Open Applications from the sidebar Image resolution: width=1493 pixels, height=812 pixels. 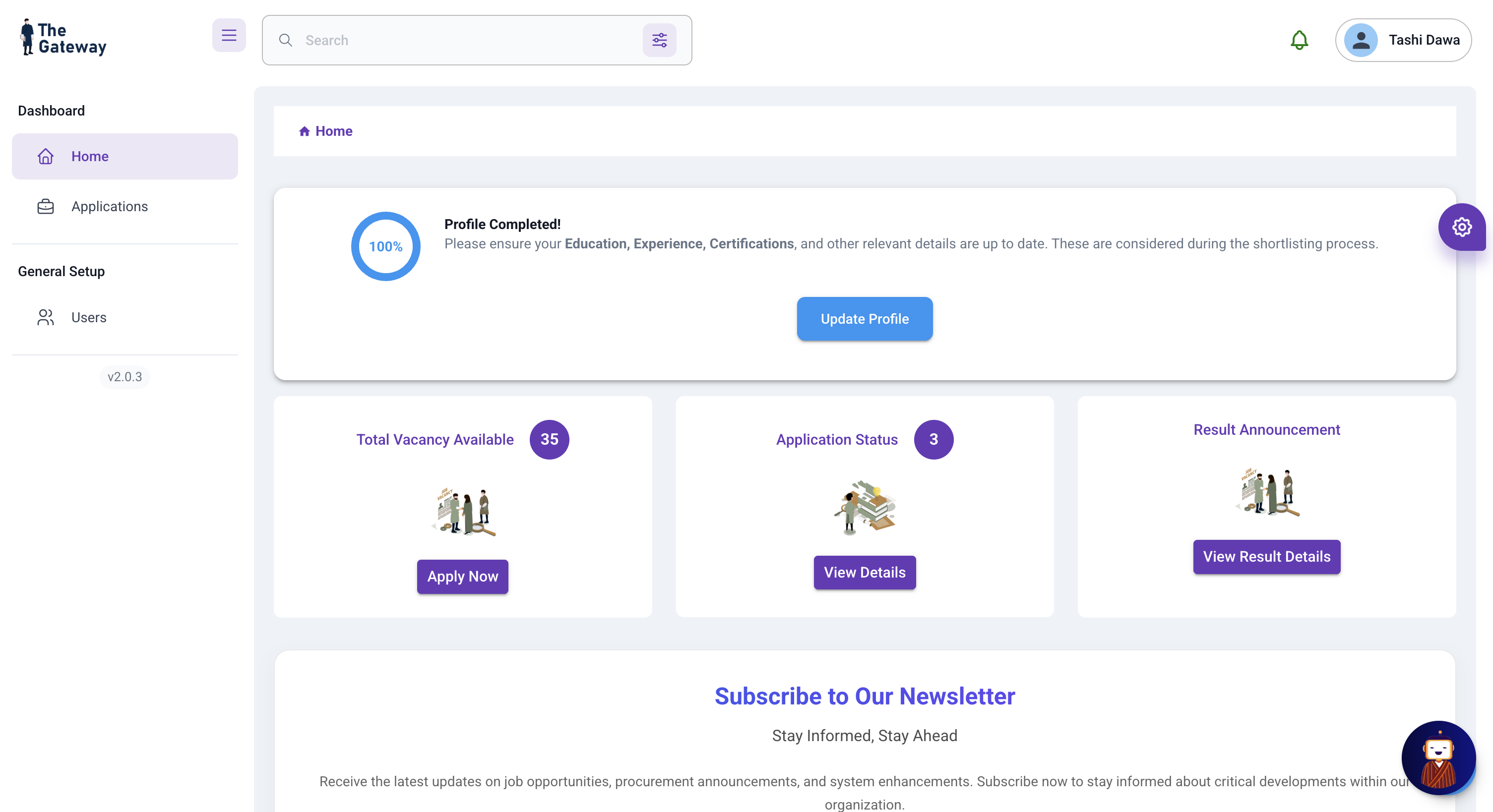click(109, 206)
